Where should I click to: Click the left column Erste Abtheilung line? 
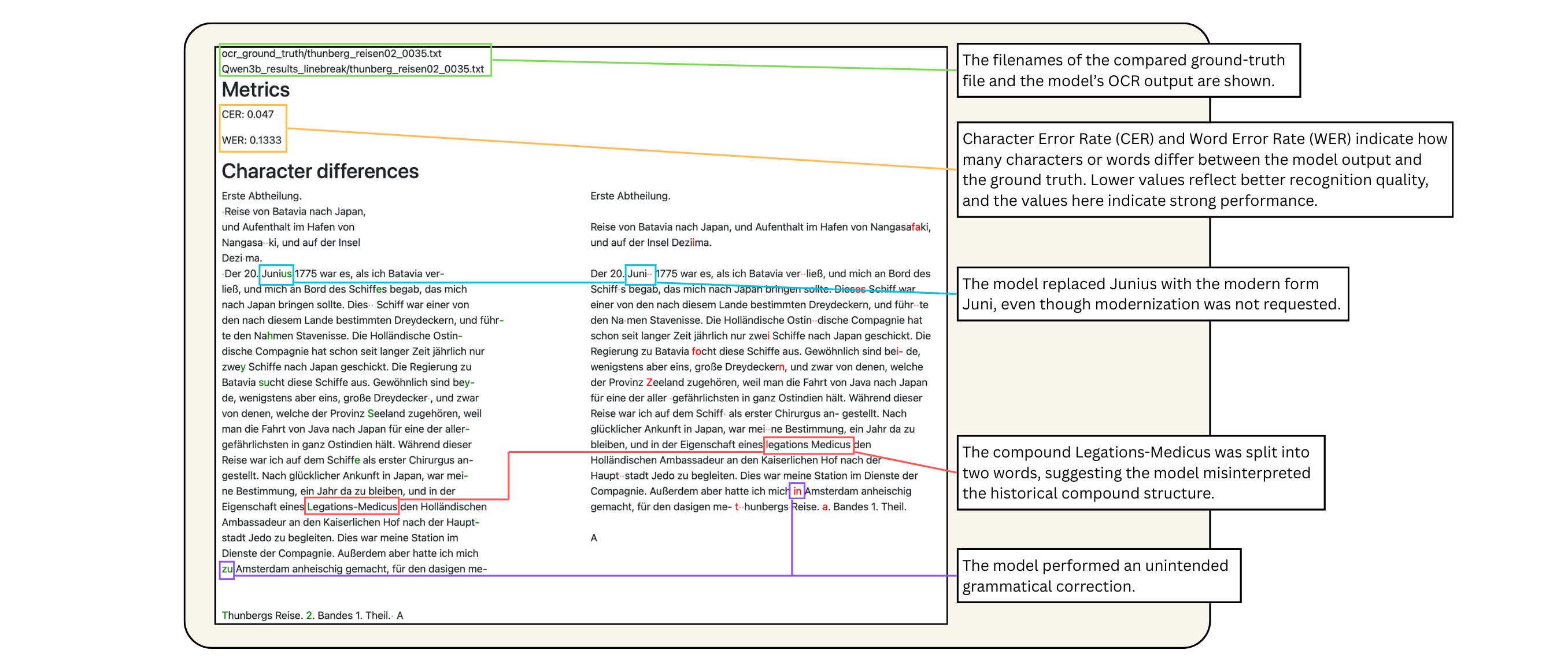point(262,196)
